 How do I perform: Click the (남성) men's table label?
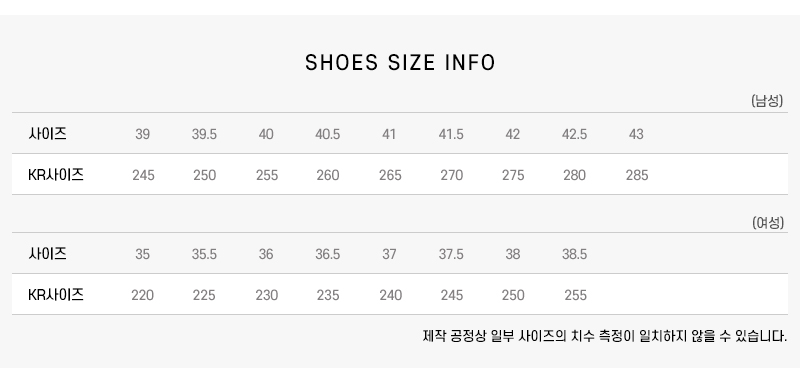click(x=767, y=101)
